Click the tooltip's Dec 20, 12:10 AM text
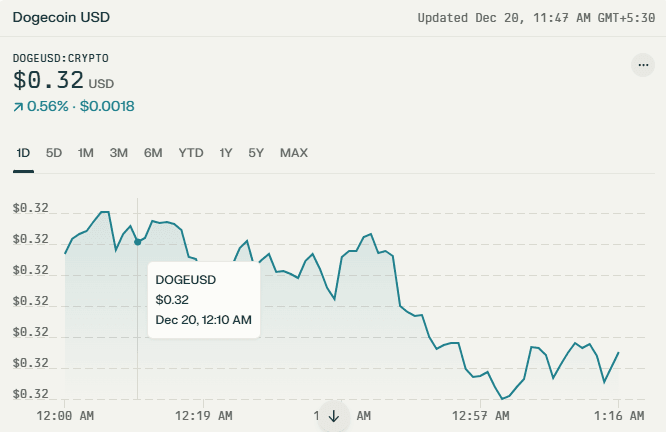 click(x=203, y=320)
